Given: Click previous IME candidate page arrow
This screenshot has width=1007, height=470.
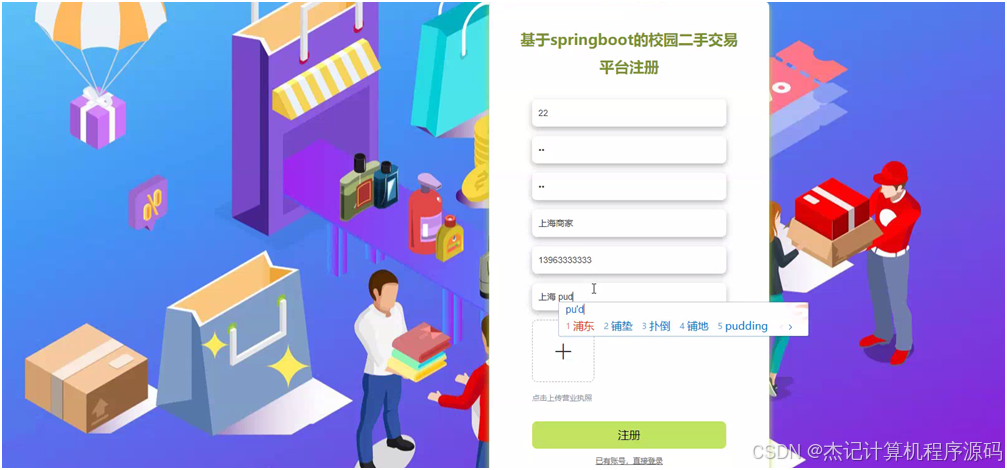Looking at the screenshot, I should (x=780, y=327).
